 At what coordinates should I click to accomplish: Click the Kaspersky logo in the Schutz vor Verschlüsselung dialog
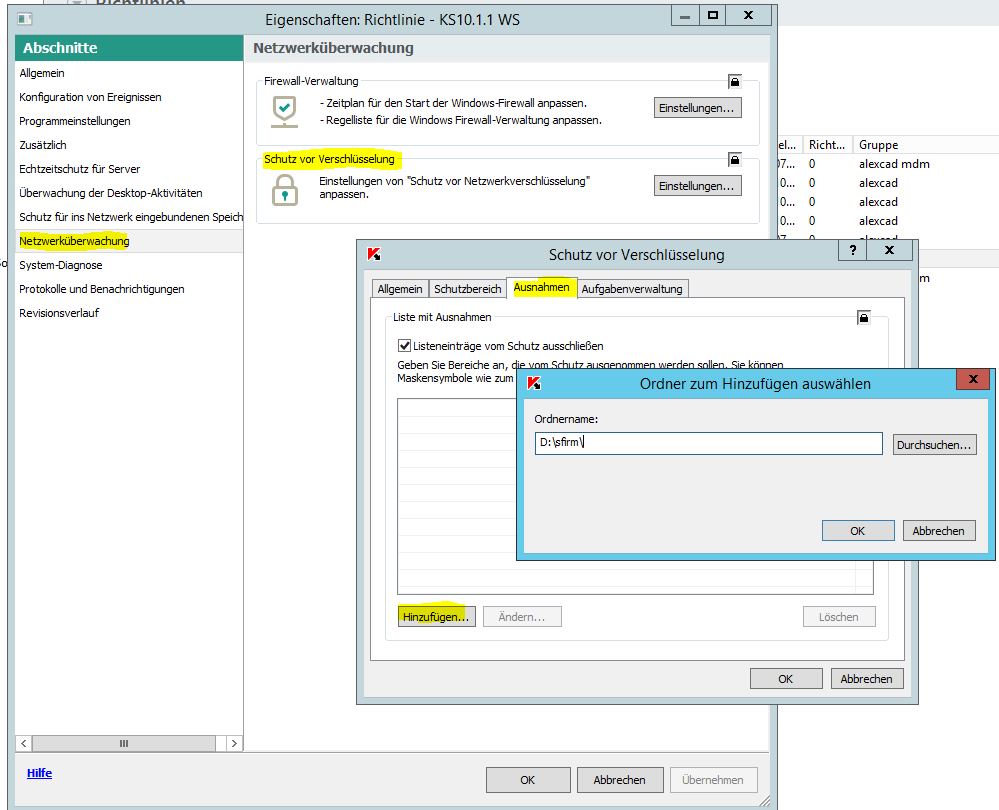point(374,254)
